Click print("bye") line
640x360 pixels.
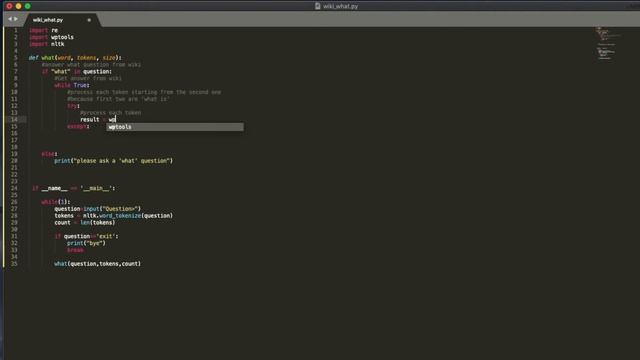[x=86, y=243]
